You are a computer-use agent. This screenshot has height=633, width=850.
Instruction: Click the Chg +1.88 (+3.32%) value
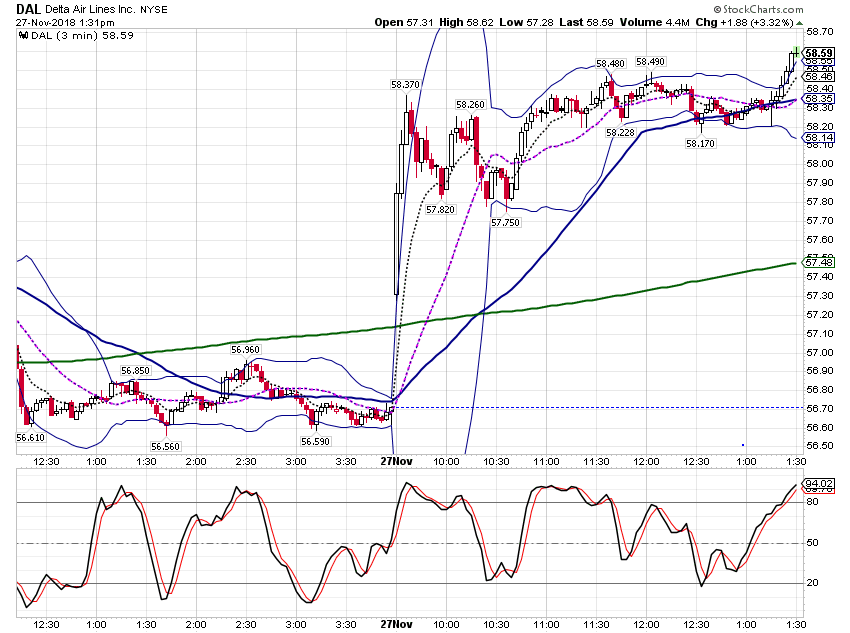(x=744, y=22)
